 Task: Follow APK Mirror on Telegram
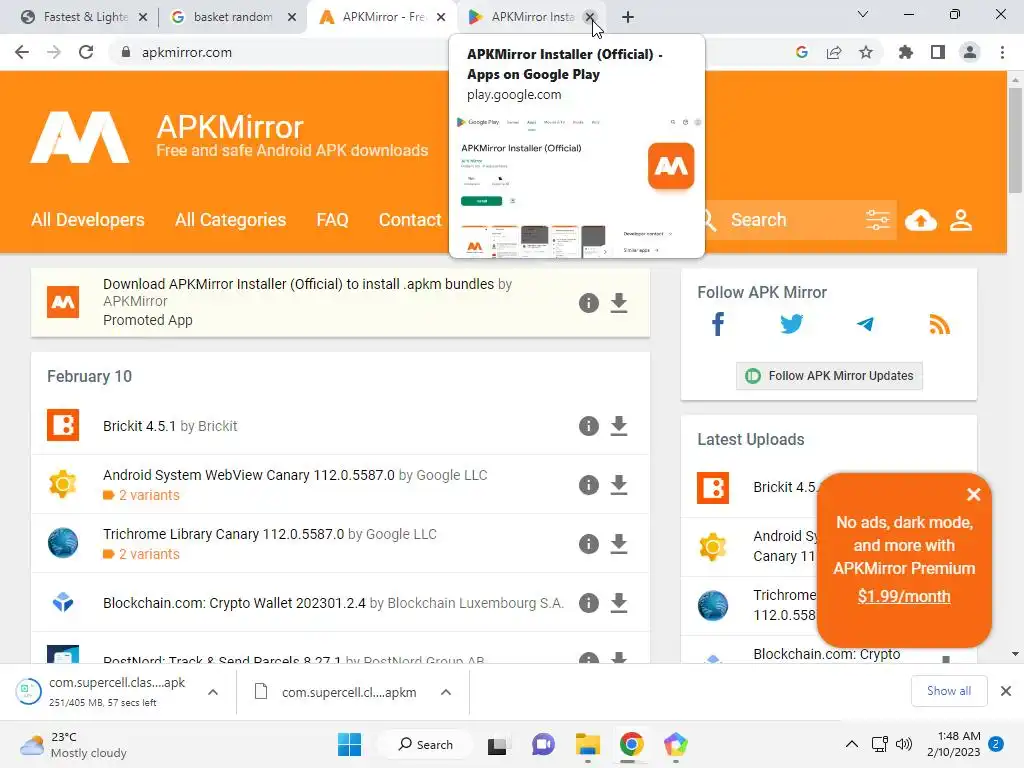coord(865,324)
